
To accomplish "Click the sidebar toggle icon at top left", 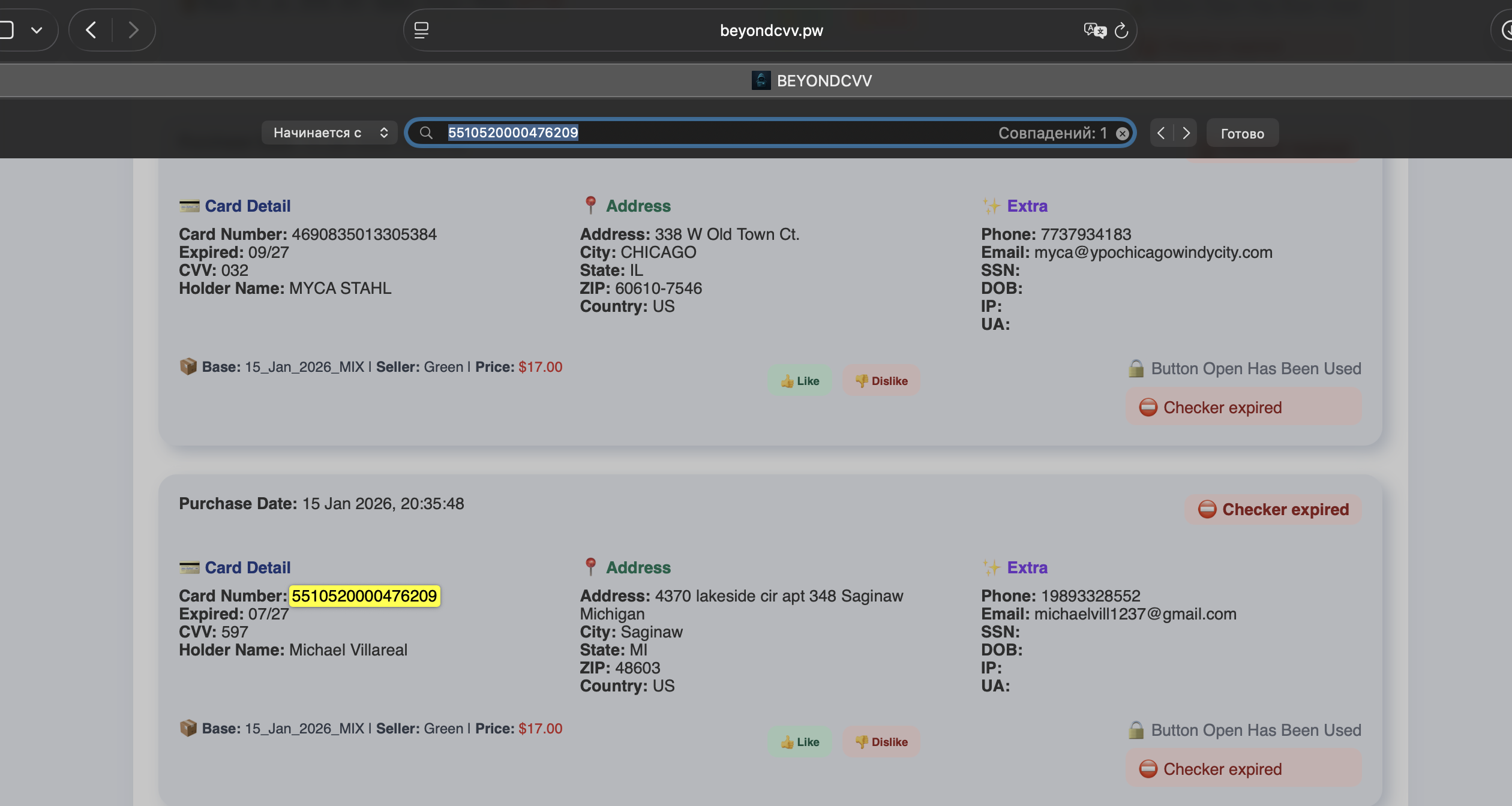I will point(6,30).
